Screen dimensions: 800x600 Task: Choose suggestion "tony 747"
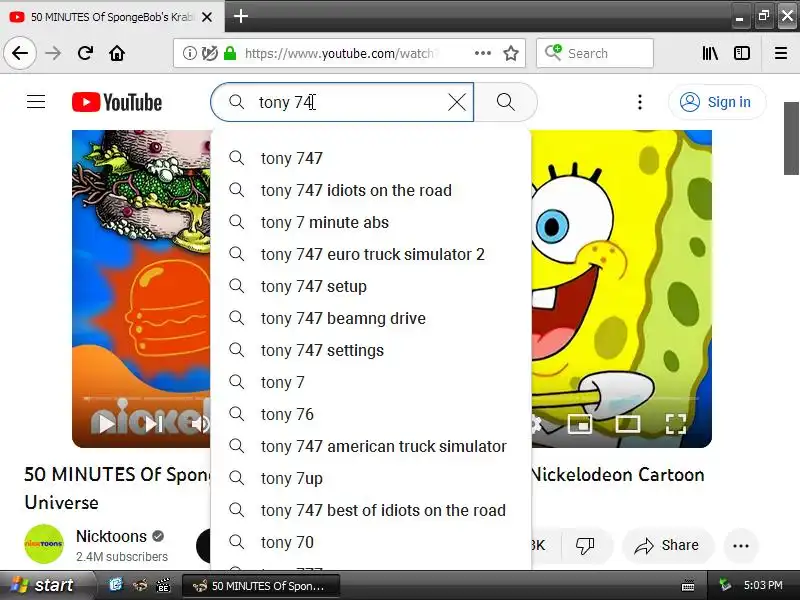[371, 158]
